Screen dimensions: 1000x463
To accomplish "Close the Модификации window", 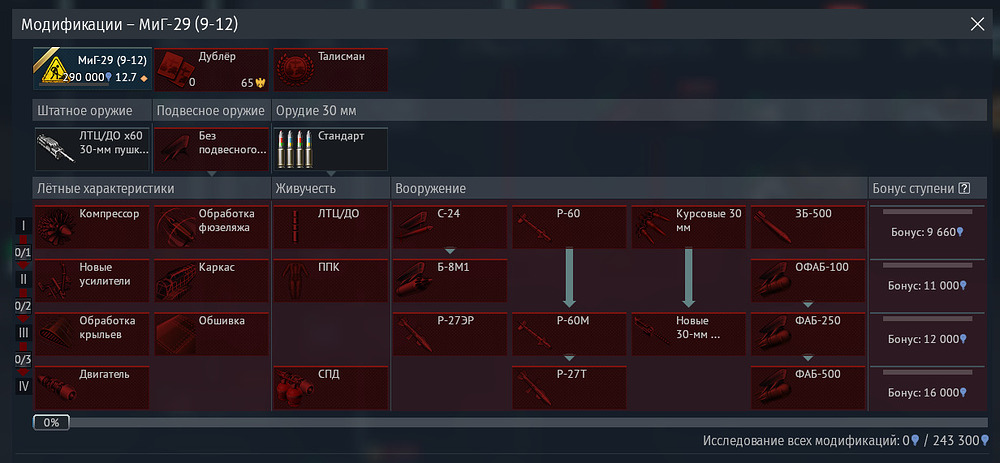I will [977, 24].
